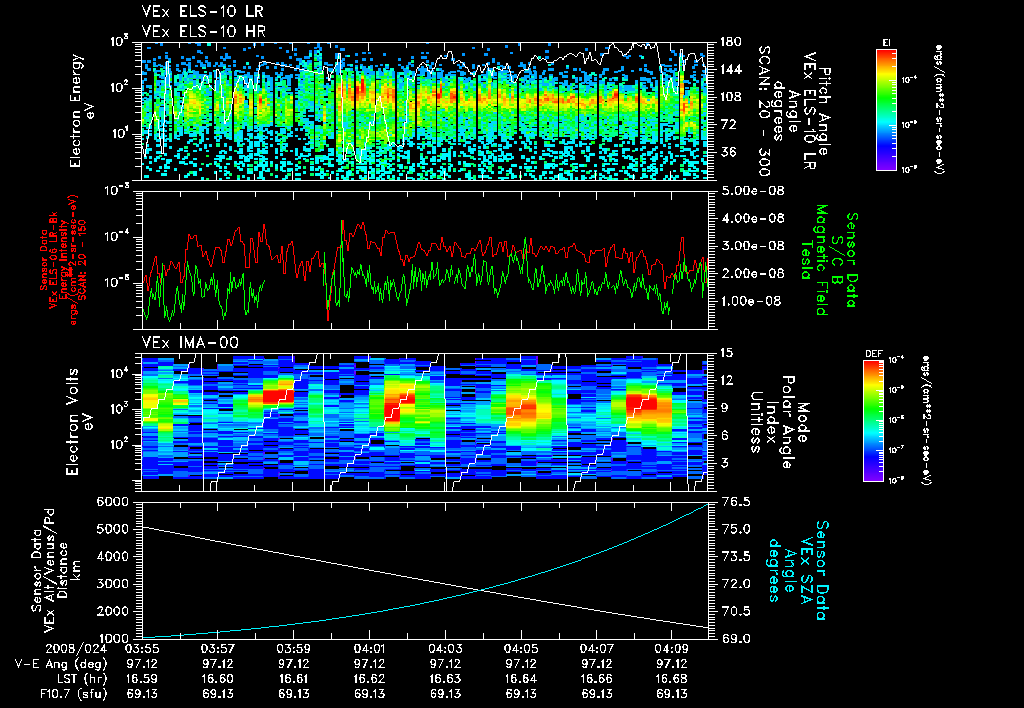Click the LST value 16.62
The image size is (1024, 708).
369,679
